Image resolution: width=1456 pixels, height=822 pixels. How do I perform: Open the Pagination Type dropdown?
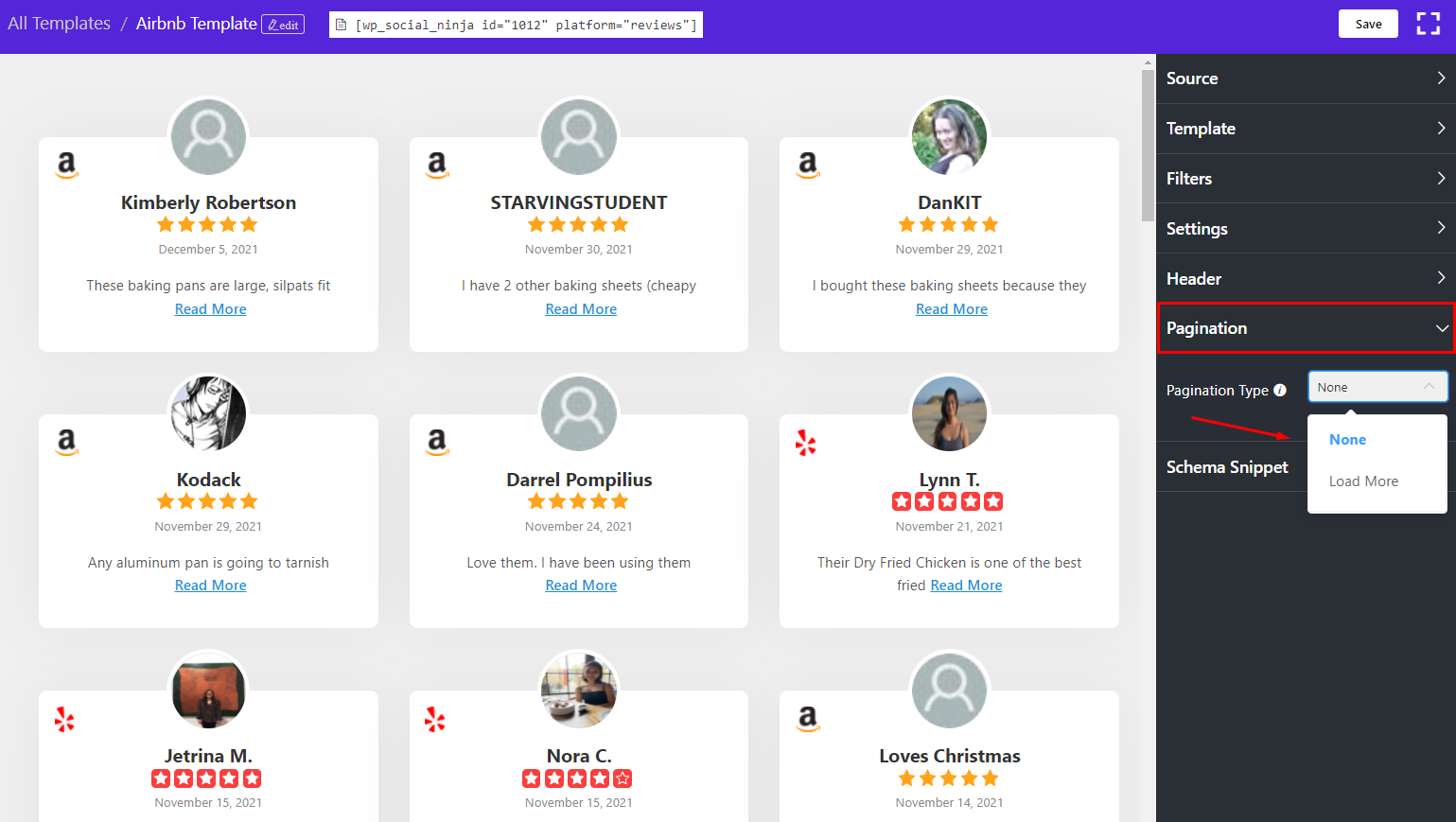(1377, 386)
